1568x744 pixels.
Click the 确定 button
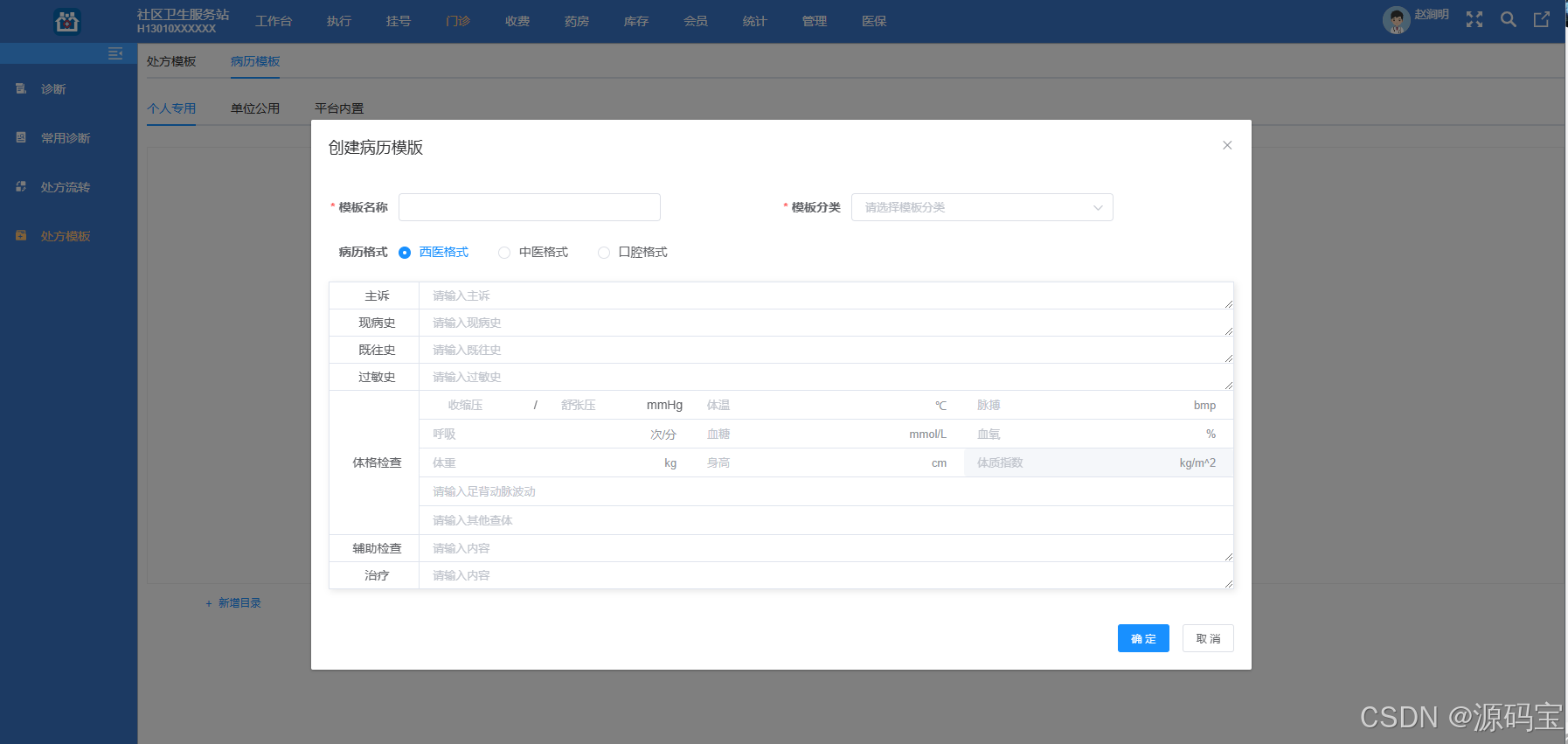(x=1143, y=638)
